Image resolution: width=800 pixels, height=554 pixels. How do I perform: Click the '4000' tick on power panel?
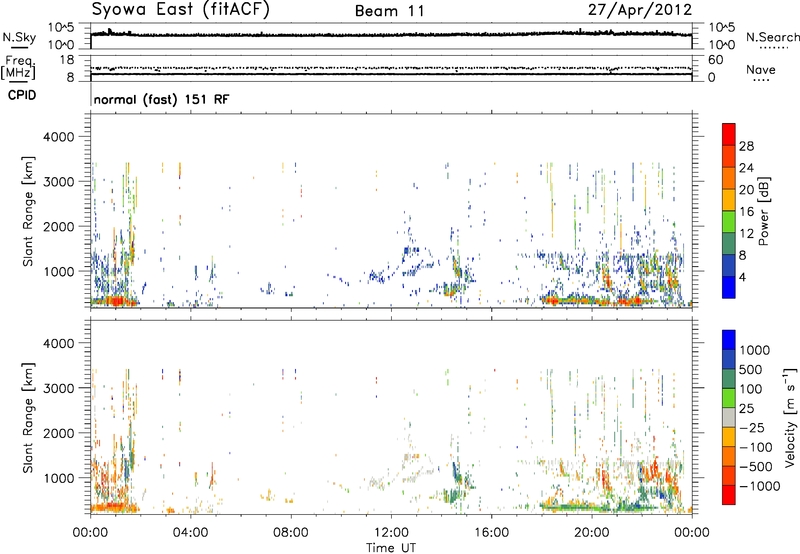(x=59, y=137)
